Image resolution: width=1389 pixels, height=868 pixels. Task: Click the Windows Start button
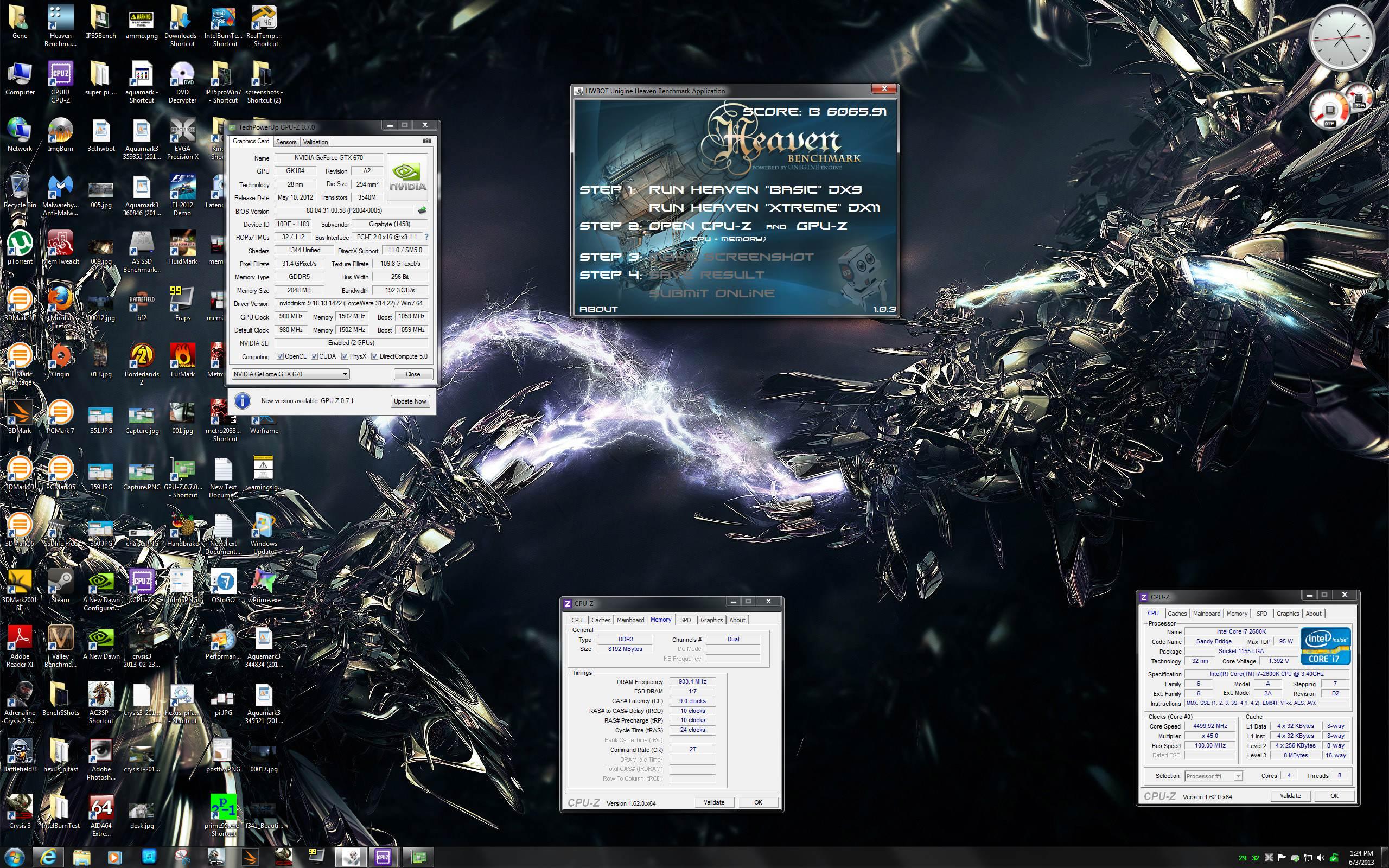pos(14,857)
